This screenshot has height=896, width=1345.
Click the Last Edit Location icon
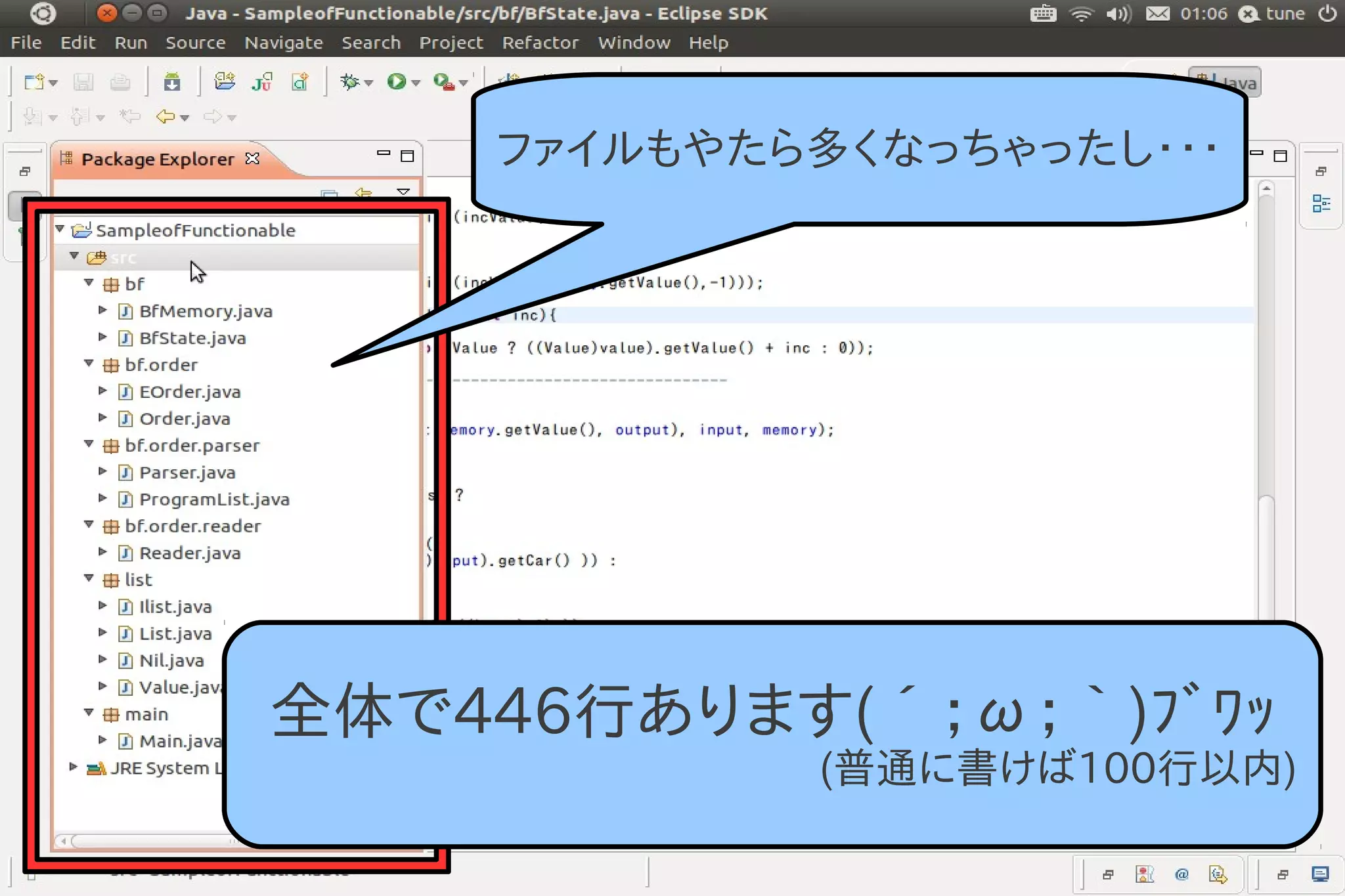129,117
